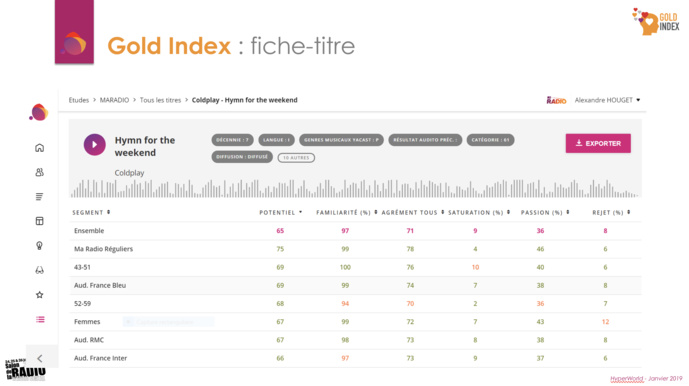Click the Ma Radio logo in header

coord(556,100)
